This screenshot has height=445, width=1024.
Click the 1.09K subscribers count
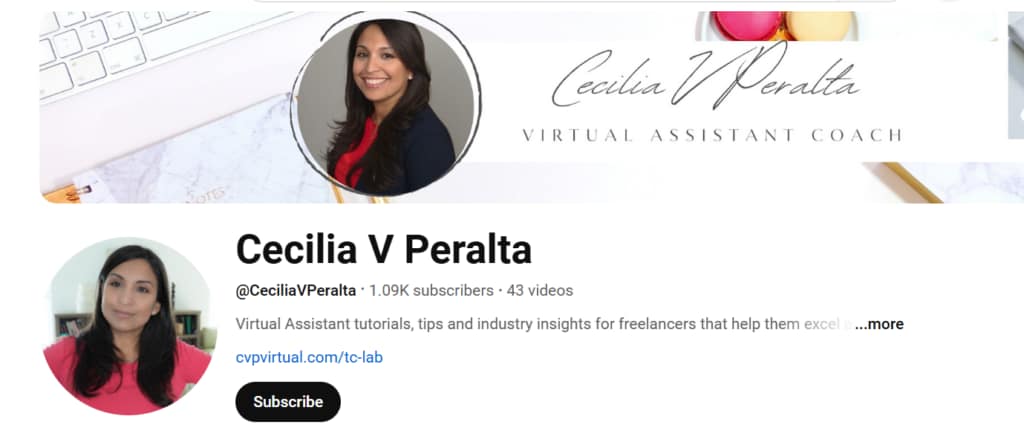[x=431, y=290]
